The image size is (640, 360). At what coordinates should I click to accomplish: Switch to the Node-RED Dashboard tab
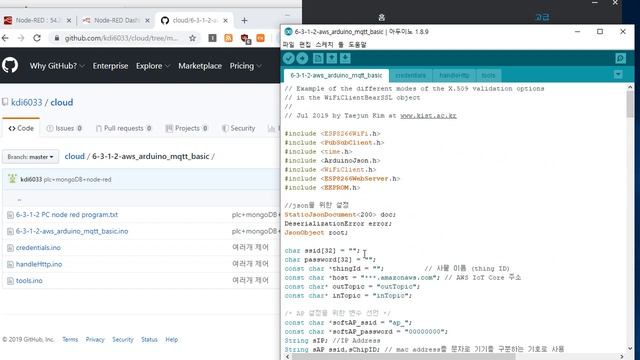(x=116, y=20)
